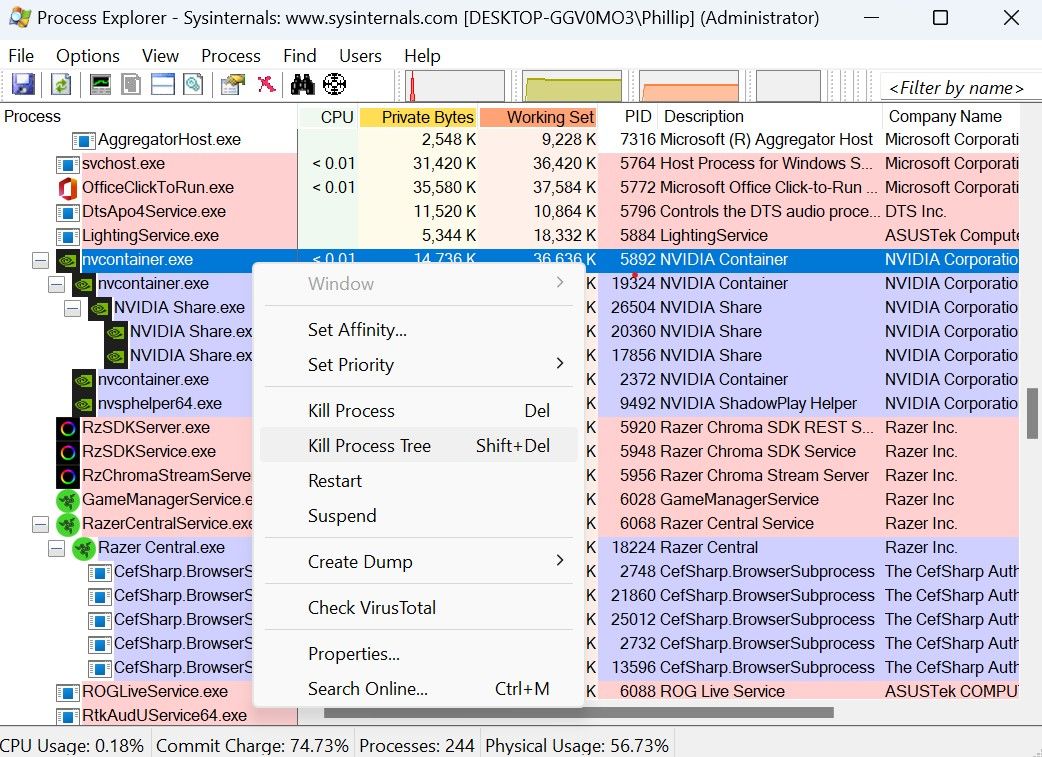Toggle the Show Process Tree toolbar icon
1042x757 pixels.
[x=130, y=84]
